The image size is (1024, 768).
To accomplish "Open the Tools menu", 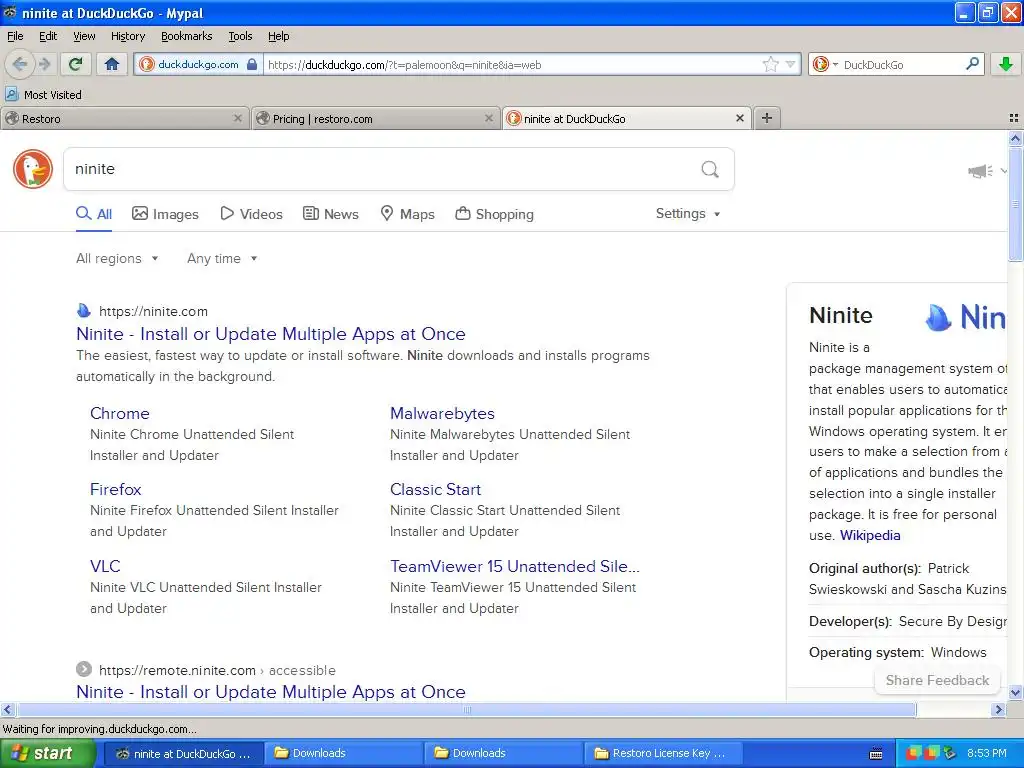I will click(240, 36).
